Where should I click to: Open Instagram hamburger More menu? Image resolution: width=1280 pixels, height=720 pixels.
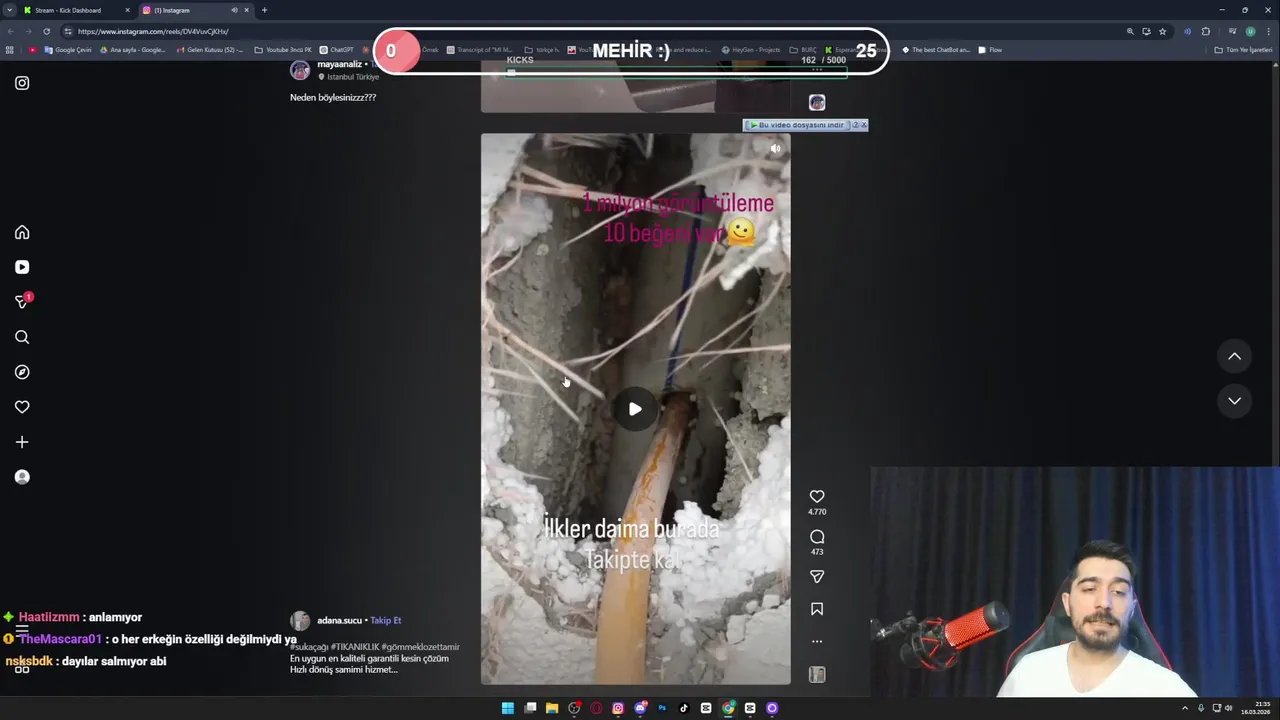pos(22,629)
